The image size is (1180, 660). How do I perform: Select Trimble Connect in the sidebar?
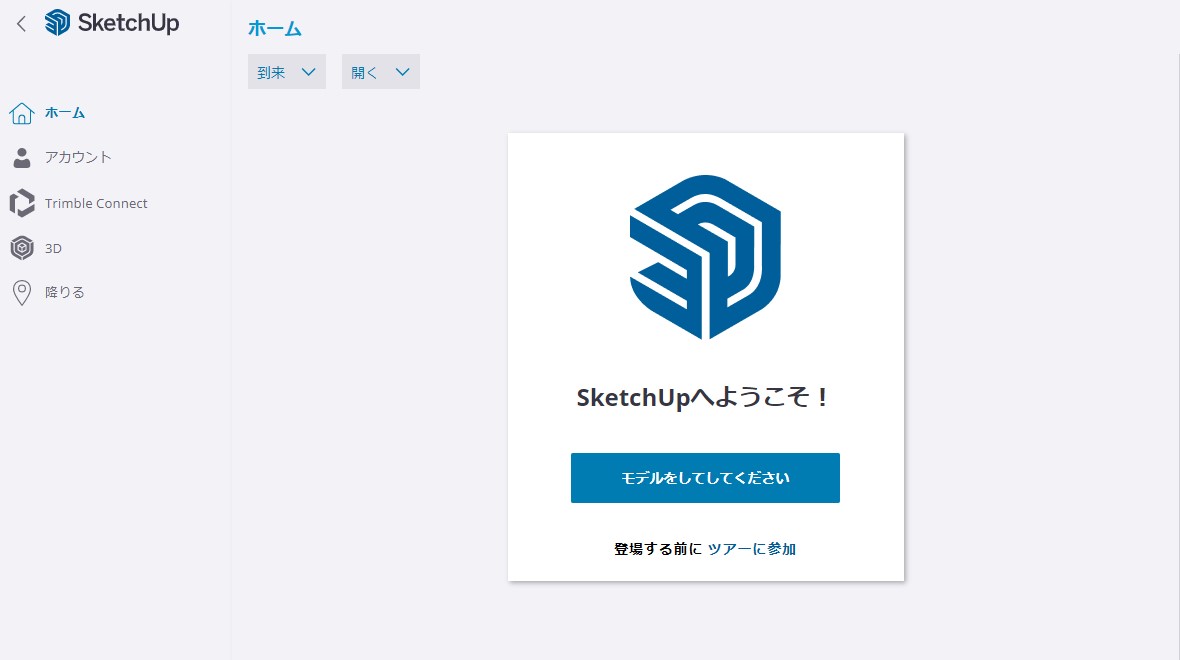coord(96,203)
